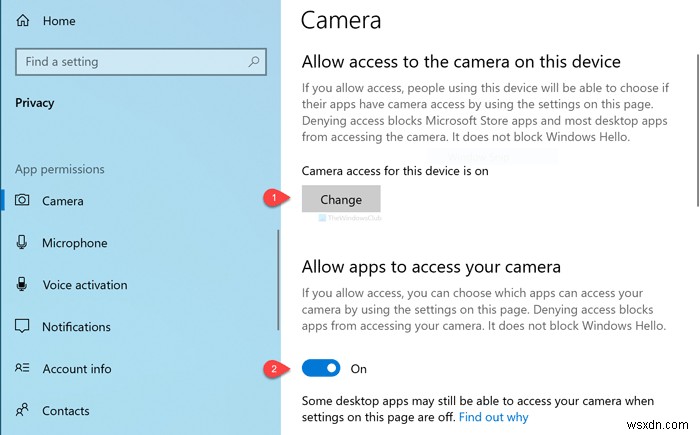Click the Privacy heading text
Screen dimensions: 700x435
point(35,103)
